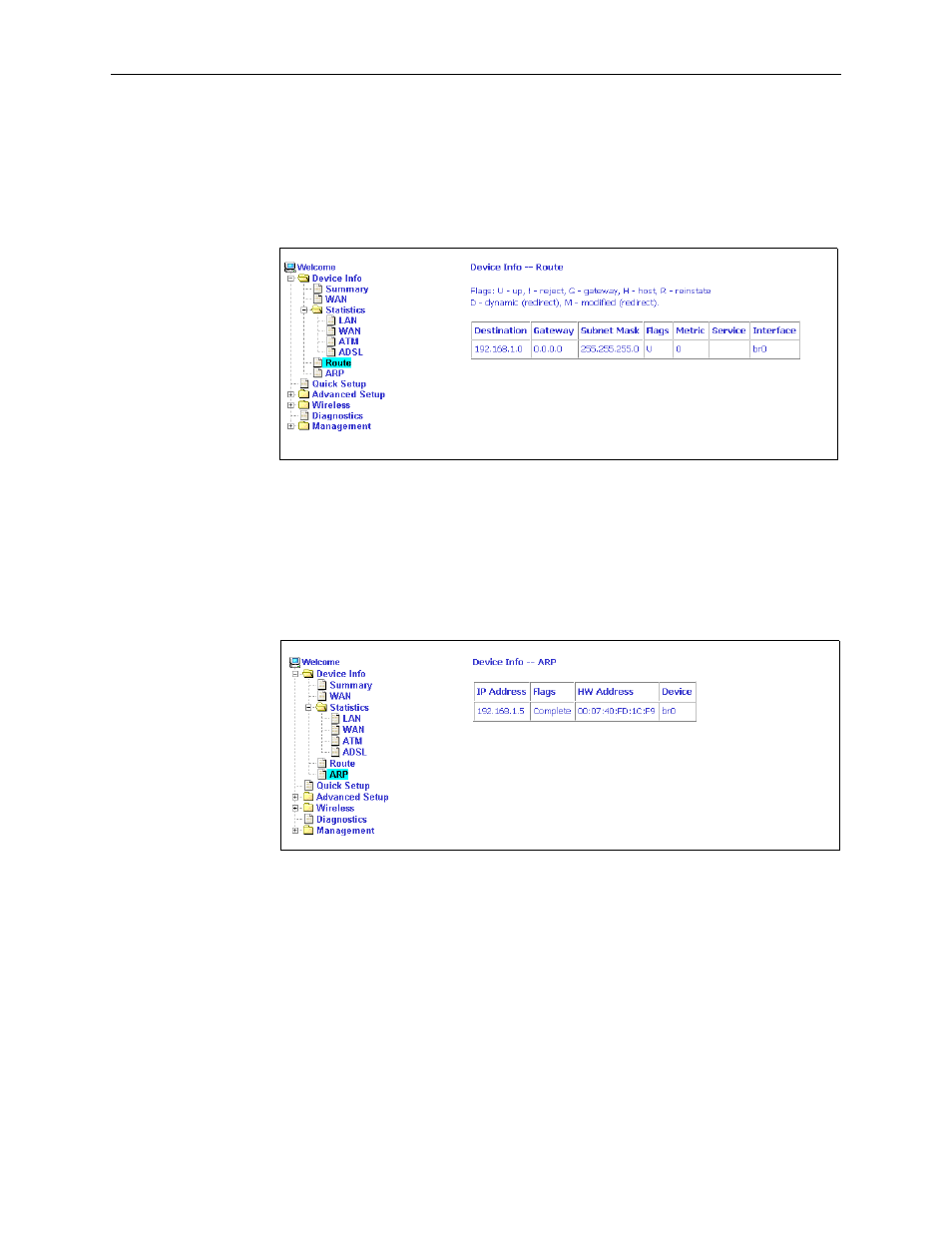Click the IP Address column header
The image size is (952, 1233).
(502, 692)
